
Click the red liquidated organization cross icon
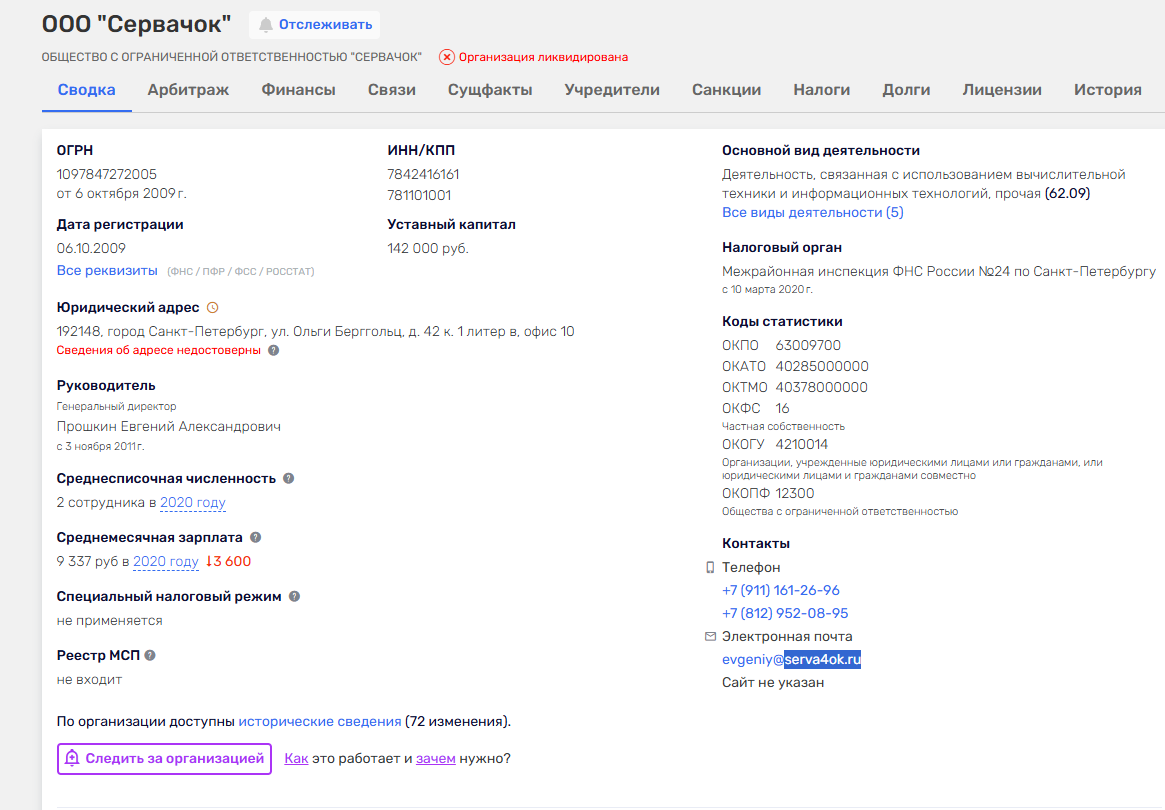tap(447, 57)
